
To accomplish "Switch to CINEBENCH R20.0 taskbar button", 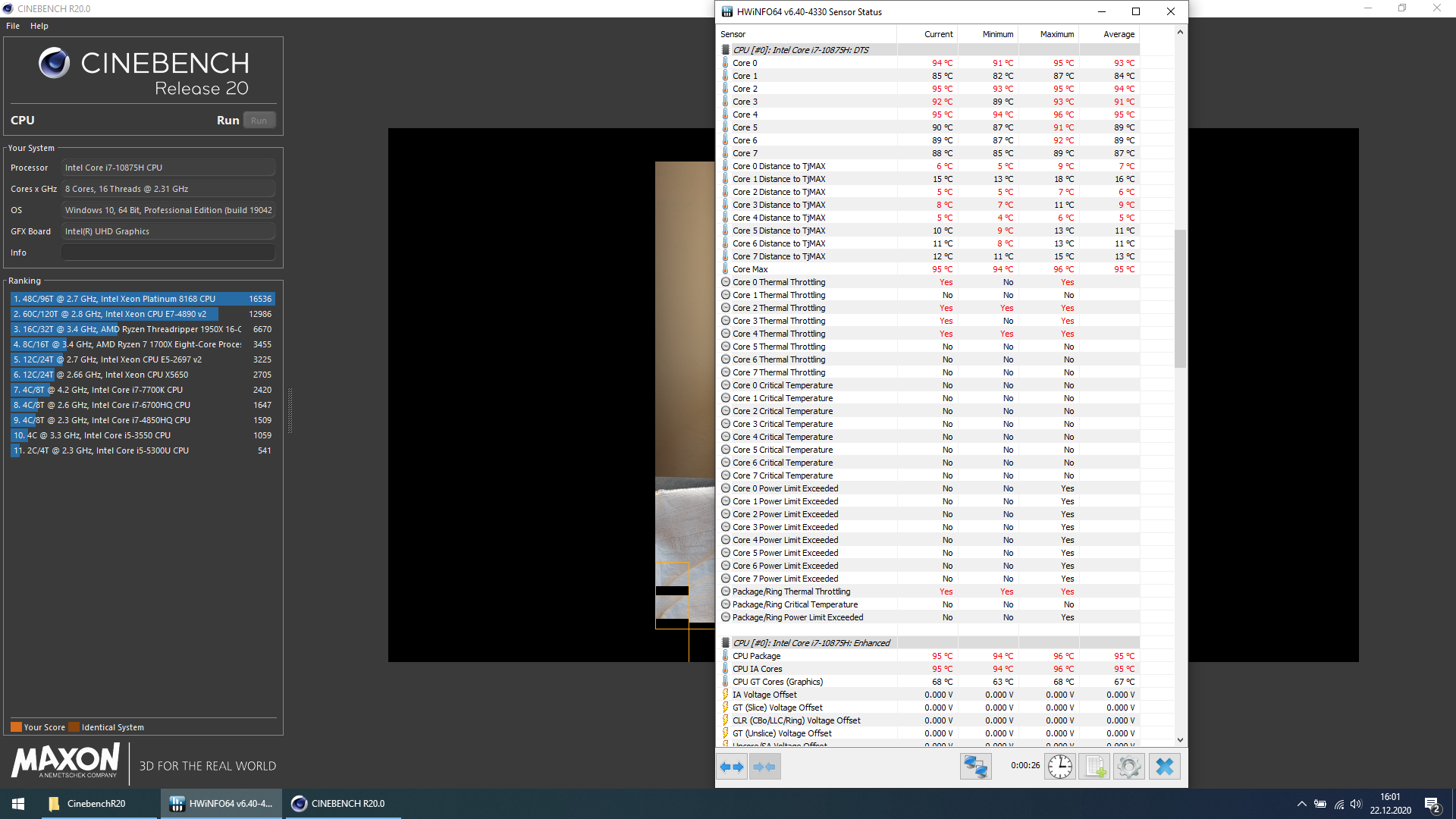I will coord(343,804).
